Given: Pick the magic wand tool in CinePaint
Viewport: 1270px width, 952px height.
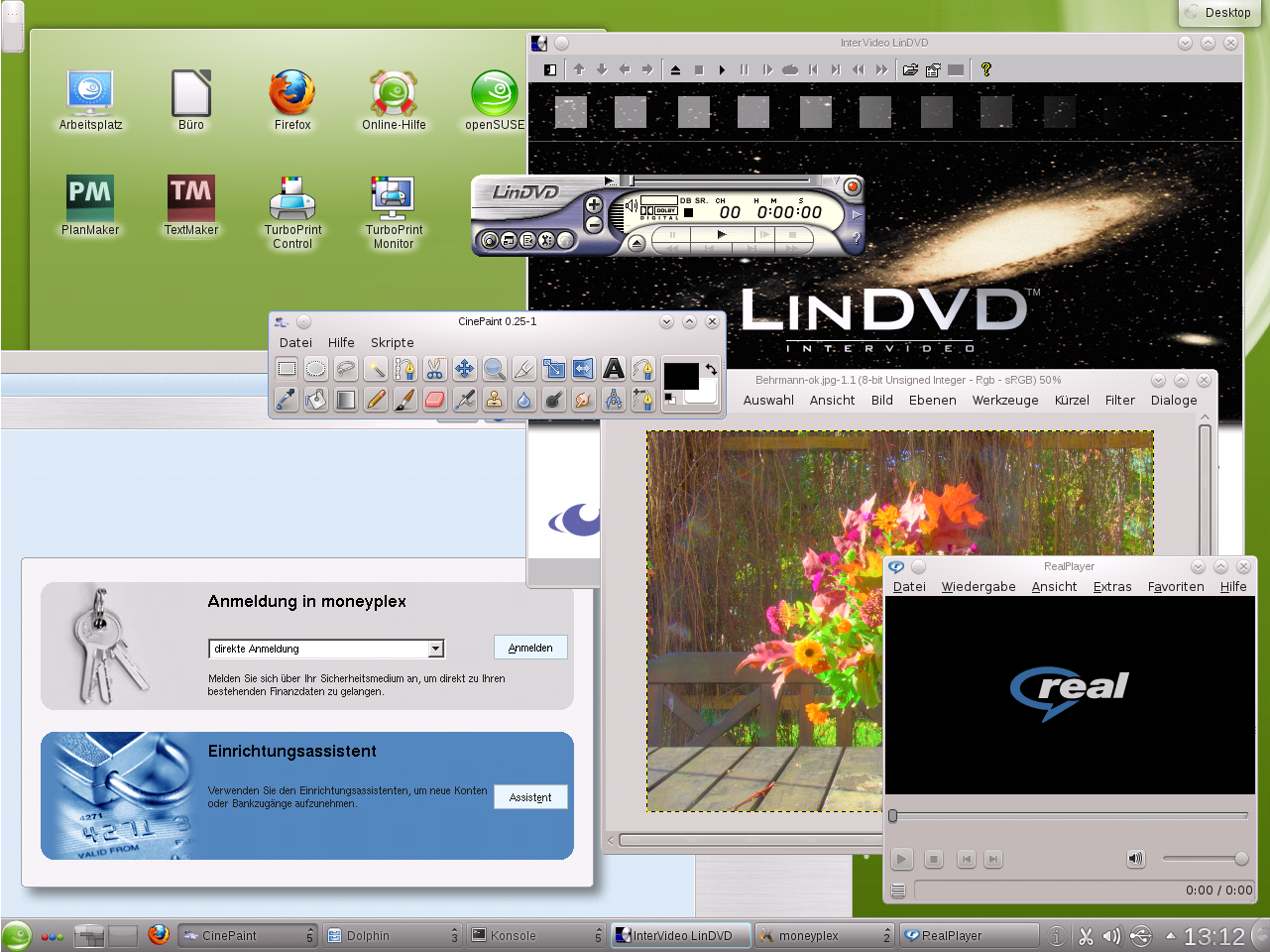Looking at the screenshot, I should coord(376,369).
